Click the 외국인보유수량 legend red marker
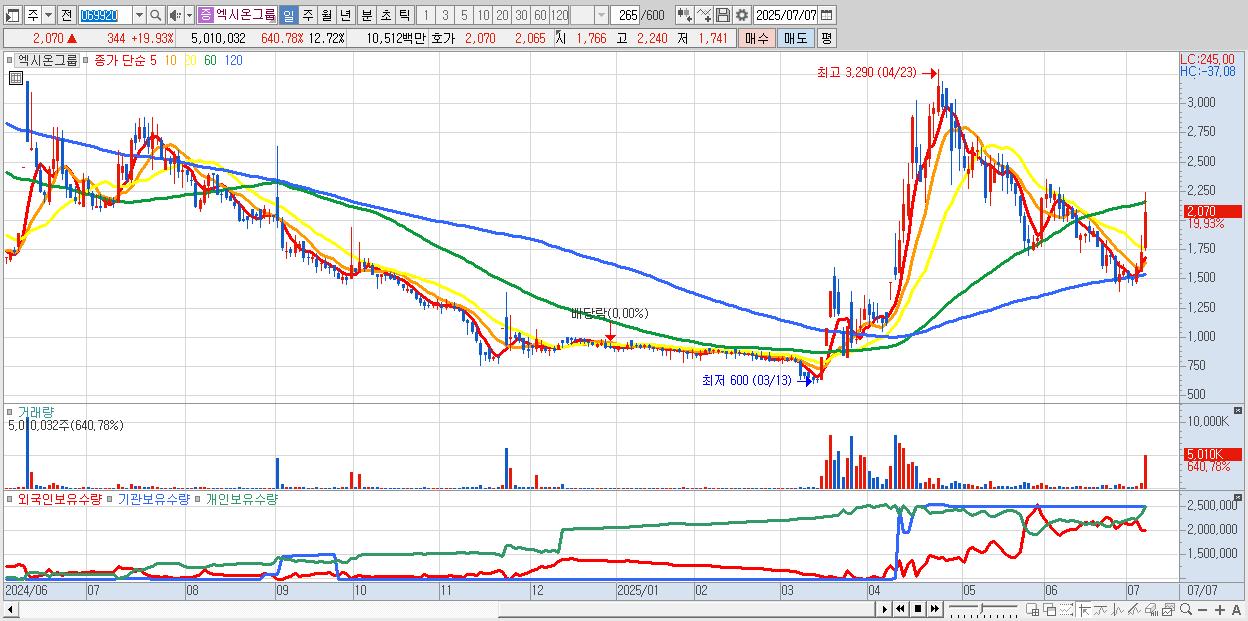Viewport: 1248px width, 621px height. coord(9,498)
